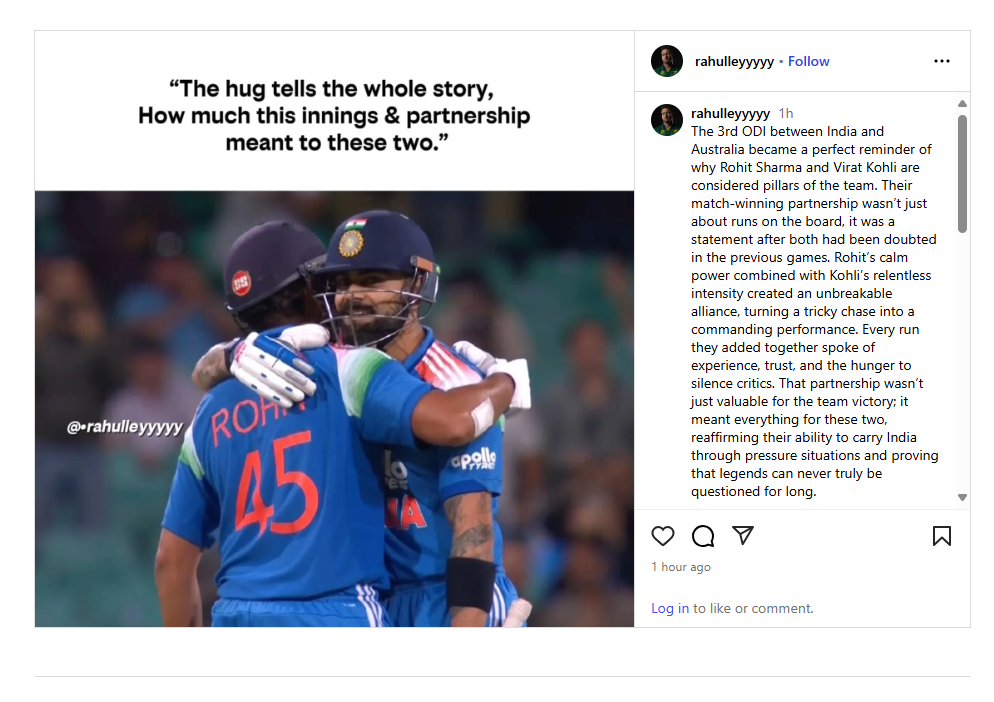Open comments via the speech bubble icon
994x702 pixels.
pos(703,536)
